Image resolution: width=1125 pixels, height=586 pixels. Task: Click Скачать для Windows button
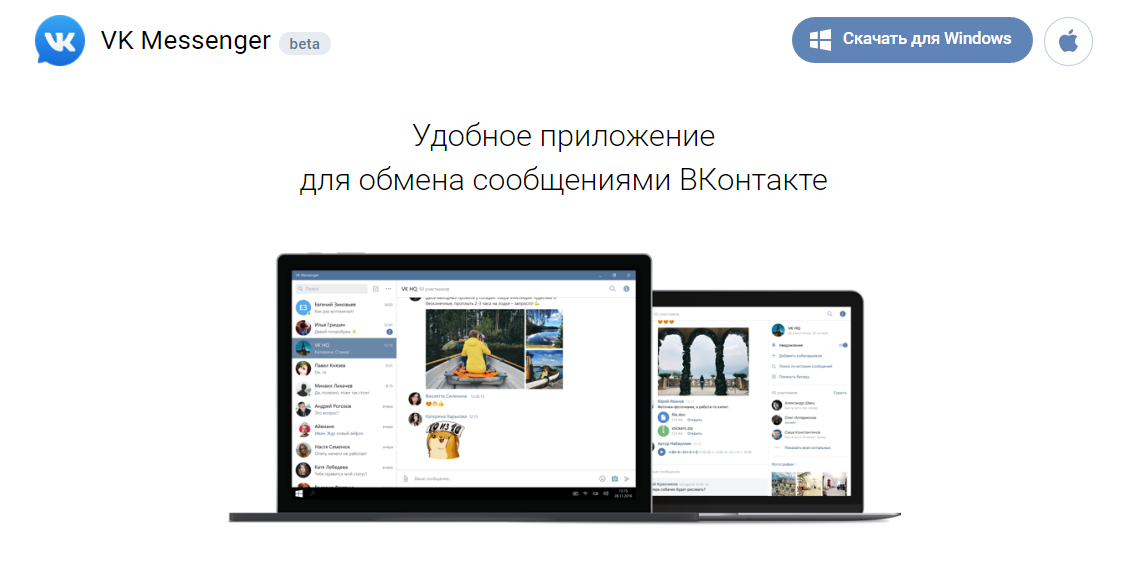pyautogui.click(x=912, y=40)
